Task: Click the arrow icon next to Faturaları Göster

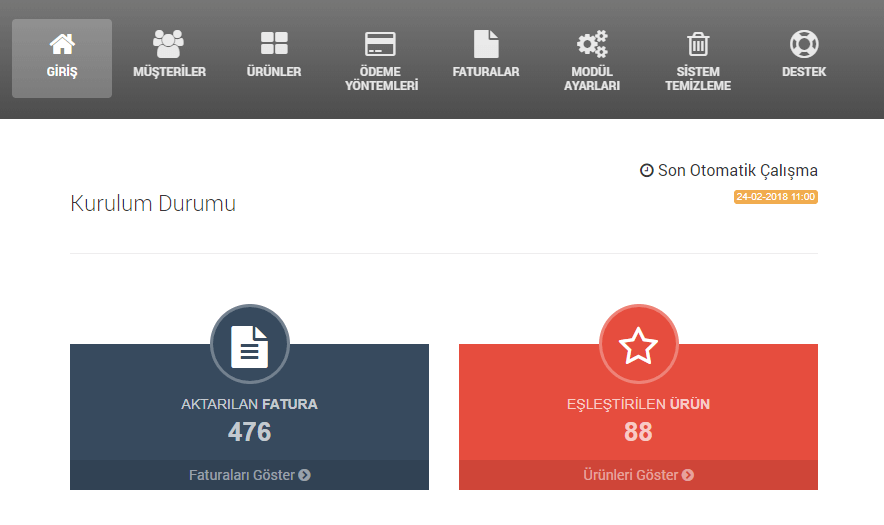Action: pyautogui.click(x=304, y=475)
